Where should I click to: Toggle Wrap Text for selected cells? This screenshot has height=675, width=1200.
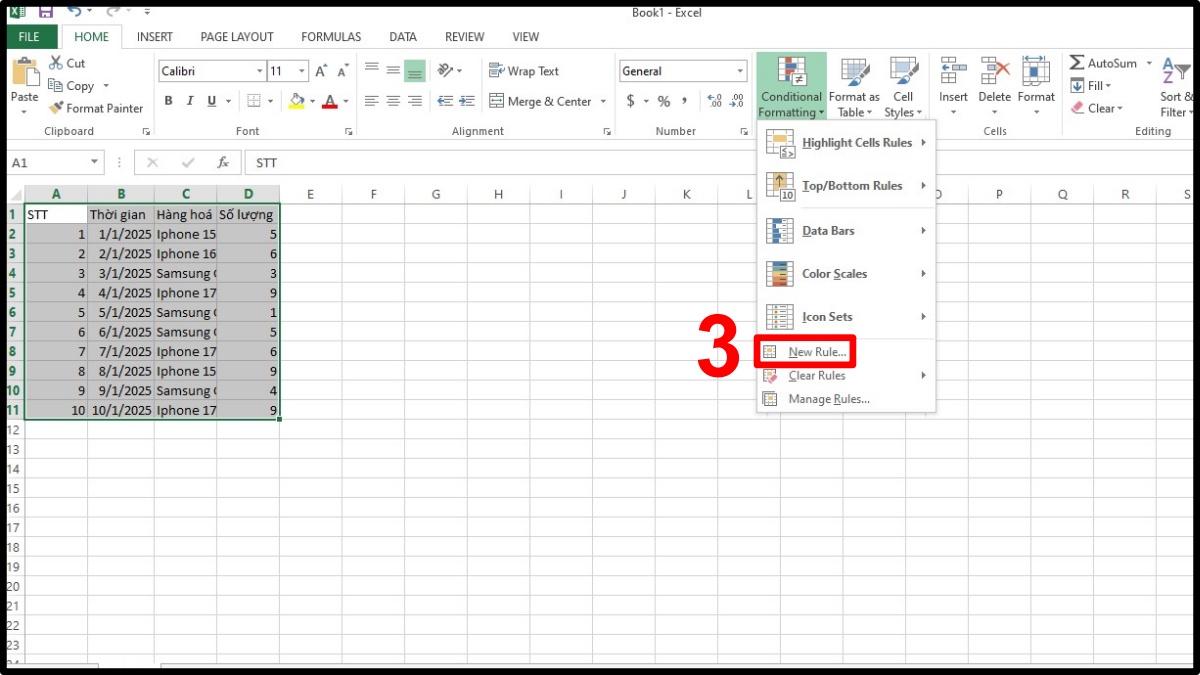[x=524, y=71]
